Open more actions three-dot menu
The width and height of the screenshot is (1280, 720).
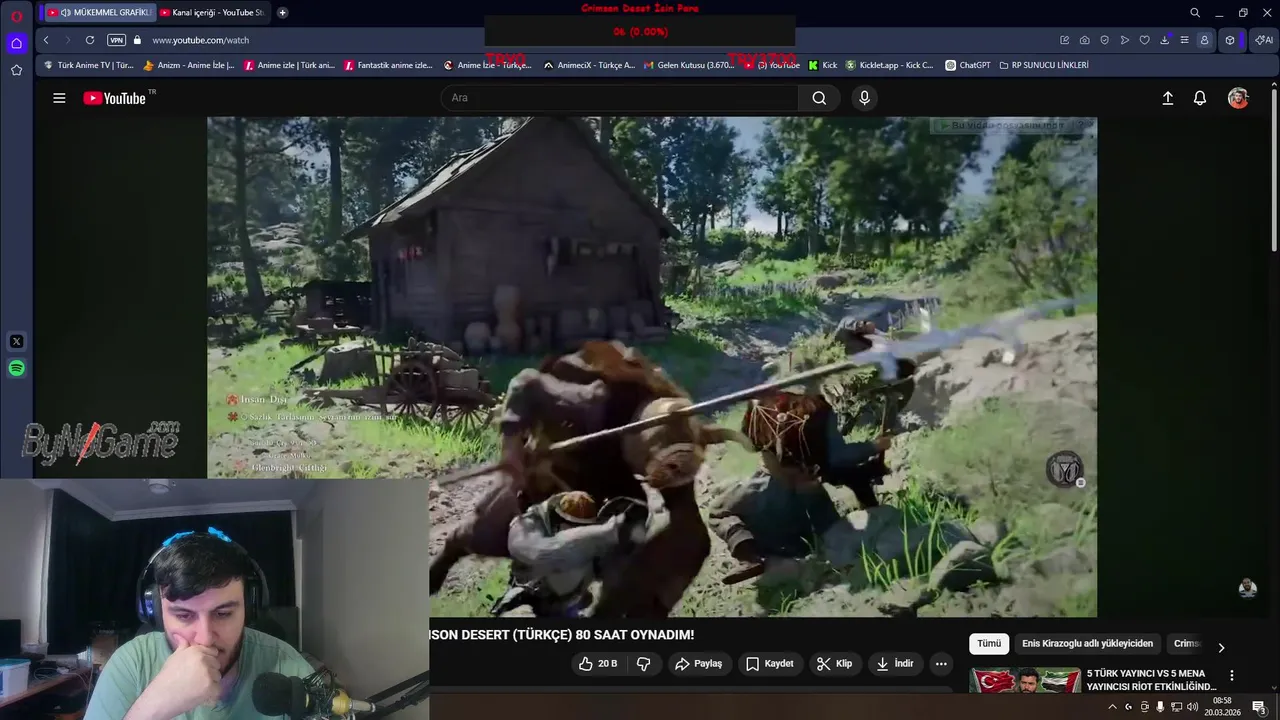point(941,663)
